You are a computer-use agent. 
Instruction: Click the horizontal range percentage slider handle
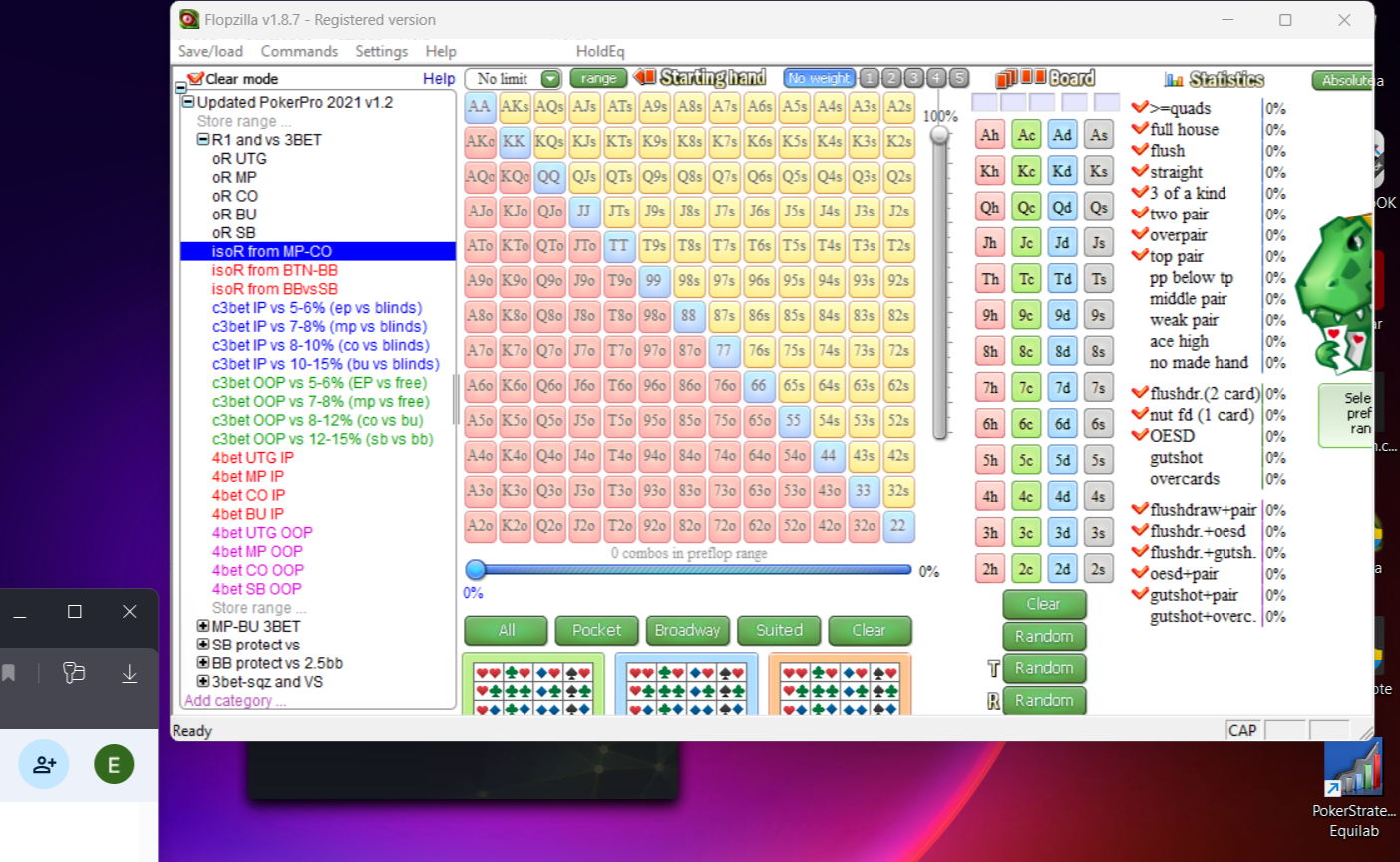(476, 570)
